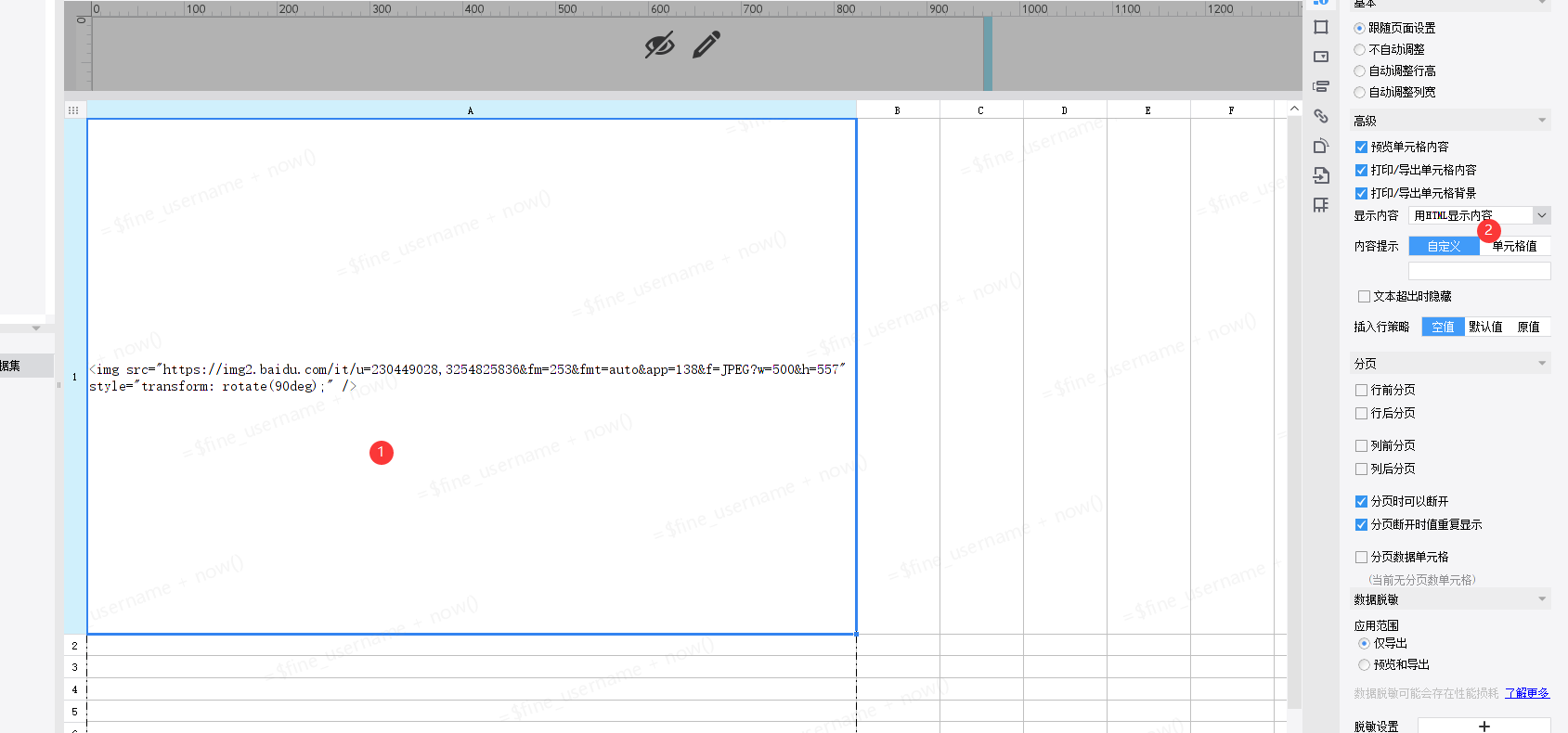Collapse the 分页 section
This screenshot has height=733, width=1568.
click(x=1542, y=363)
